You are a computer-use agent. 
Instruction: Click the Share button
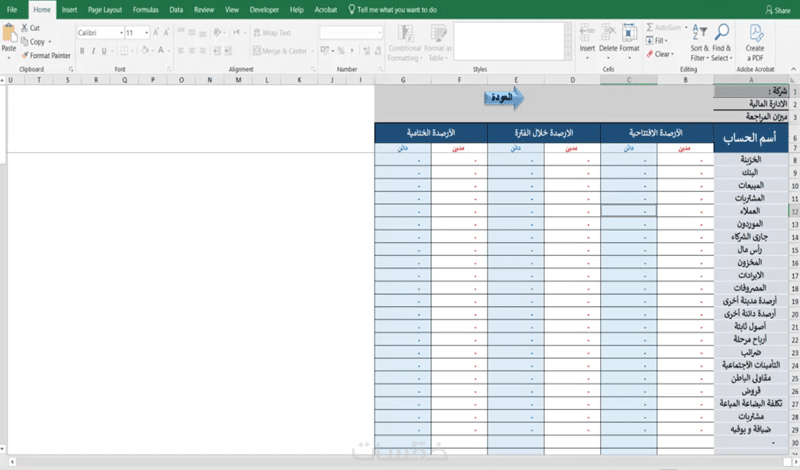click(778, 10)
